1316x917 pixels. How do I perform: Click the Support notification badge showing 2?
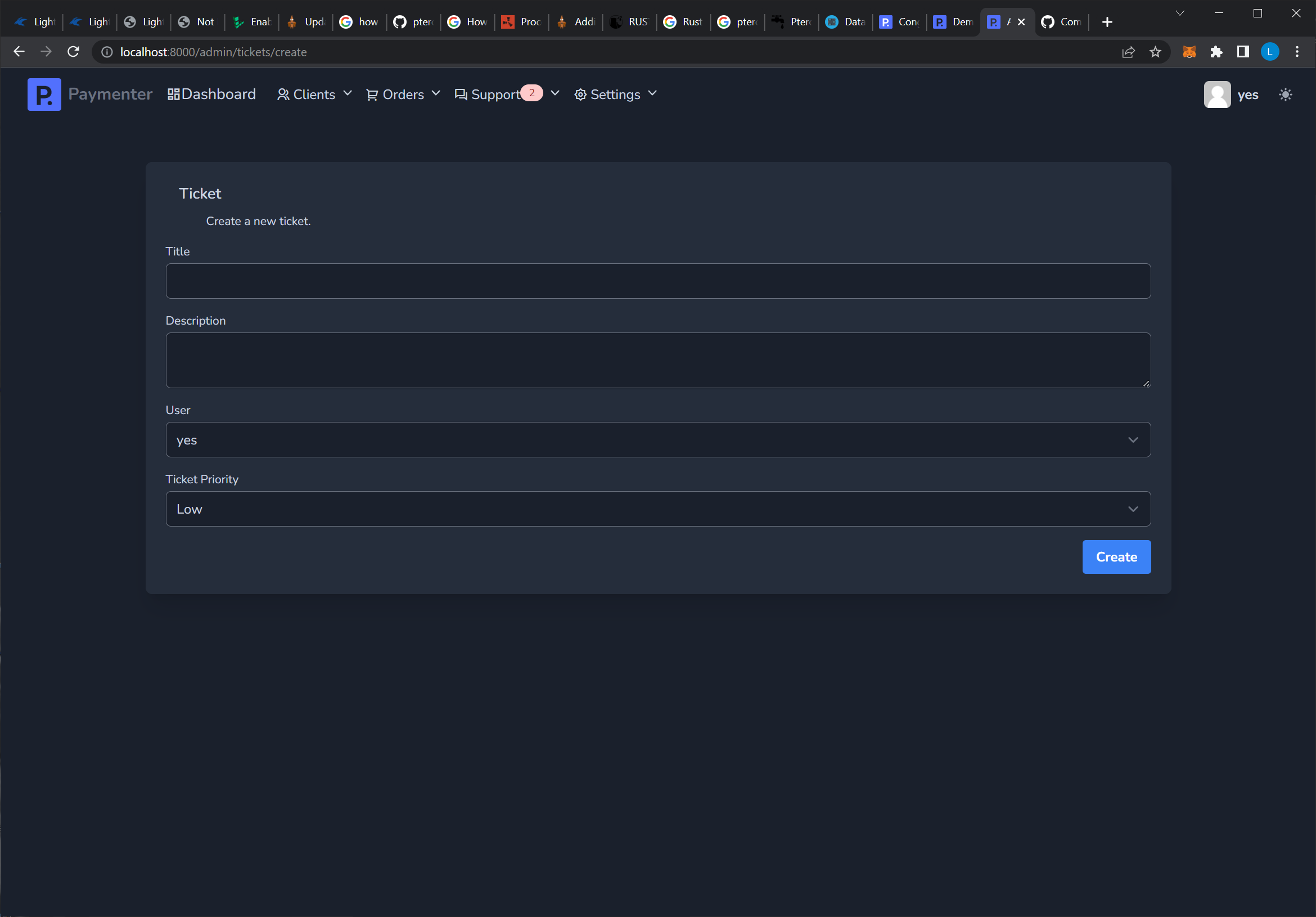click(x=532, y=92)
